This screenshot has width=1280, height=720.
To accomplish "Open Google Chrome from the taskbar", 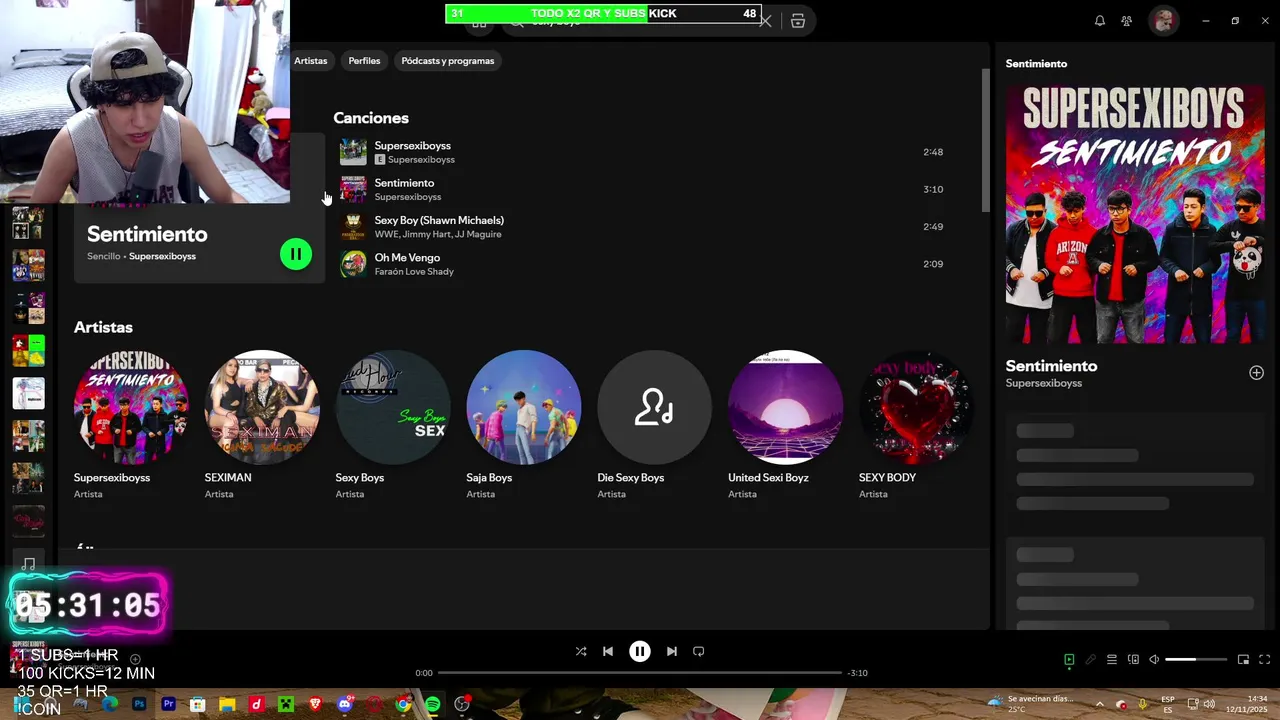I will 403,704.
